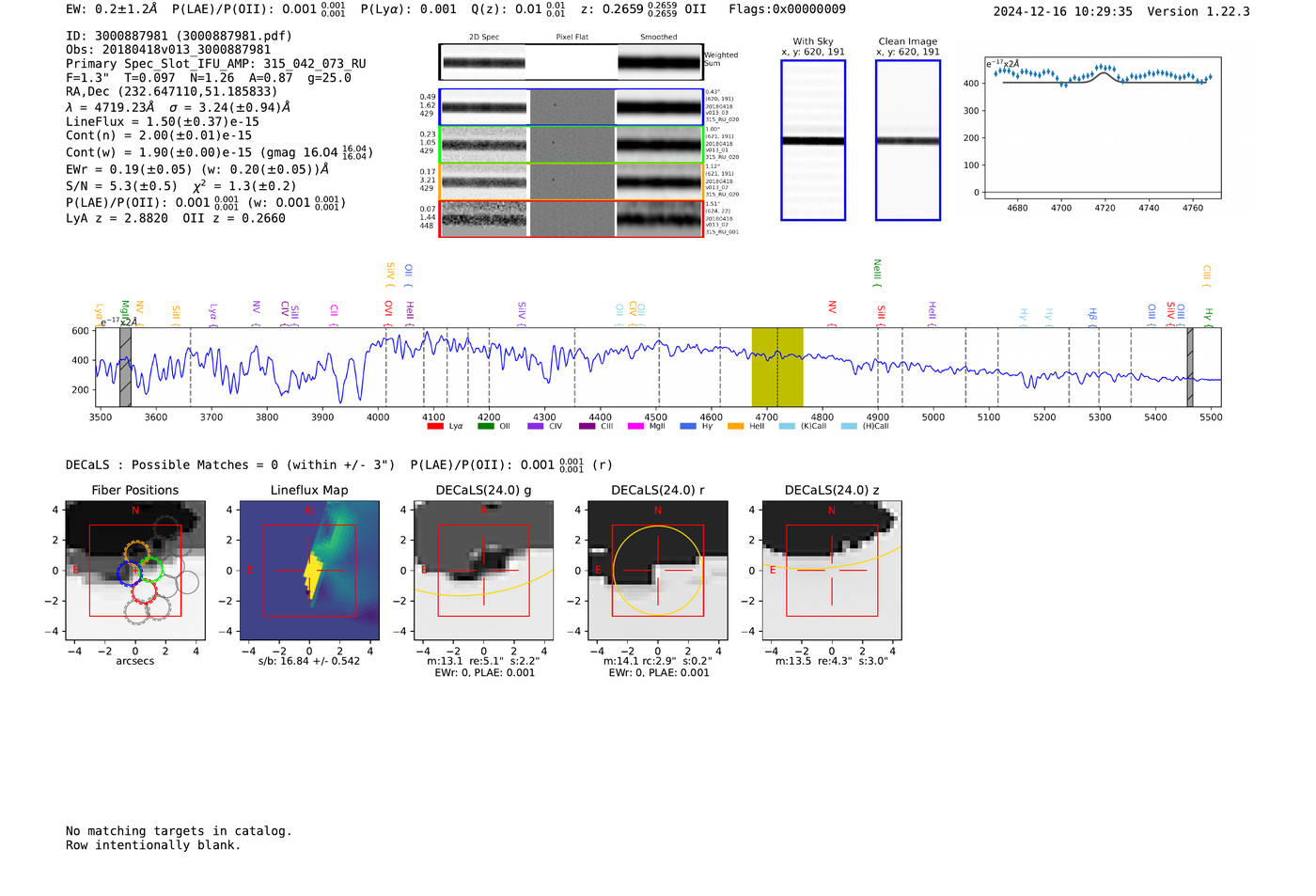Select the red-bordered fiber spectrum row
The image size is (1316, 896).
pyautogui.click(x=571, y=219)
